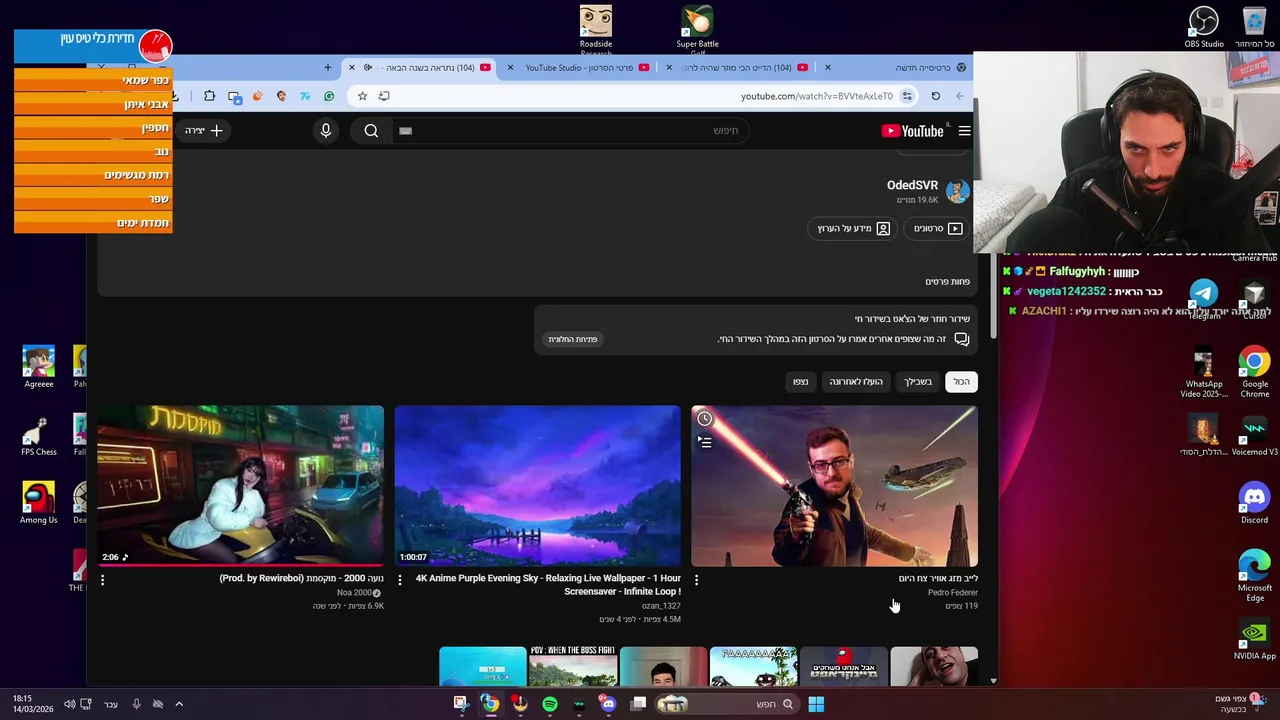The width and height of the screenshot is (1280, 720).
Task: Click the OdedSVR channel avatar
Action: point(957,191)
